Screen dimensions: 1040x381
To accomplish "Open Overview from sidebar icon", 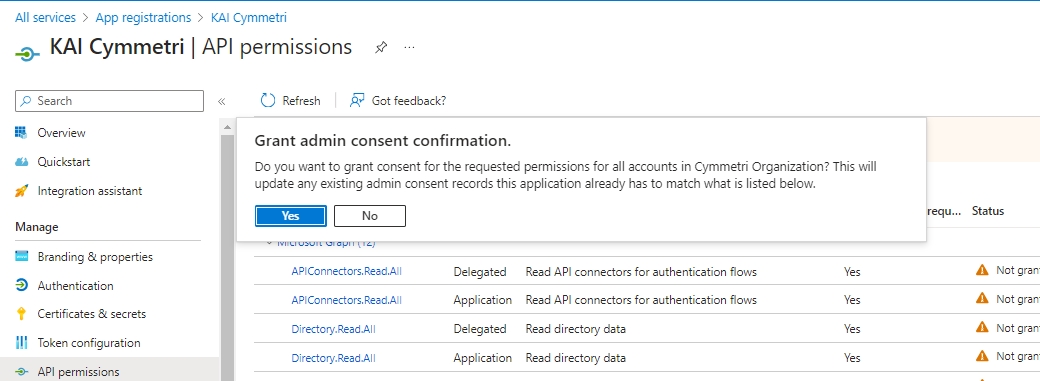I will [x=21, y=132].
